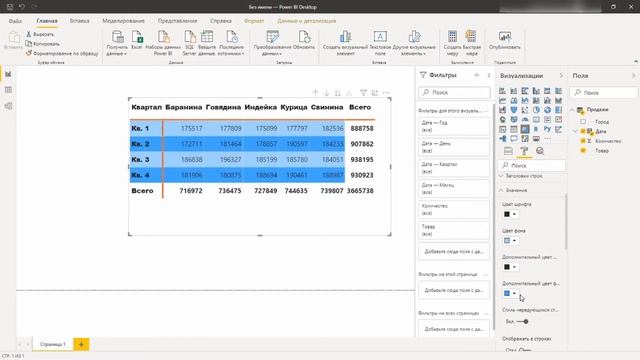Select the Страница 1 page tab
The width and height of the screenshot is (640, 360).
(53, 344)
